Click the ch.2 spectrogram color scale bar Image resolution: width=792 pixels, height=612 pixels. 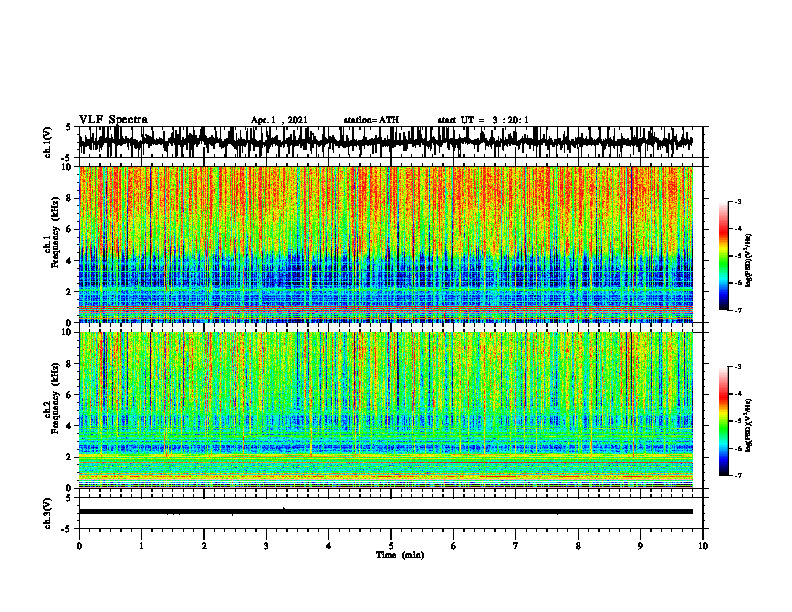tap(723, 421)
